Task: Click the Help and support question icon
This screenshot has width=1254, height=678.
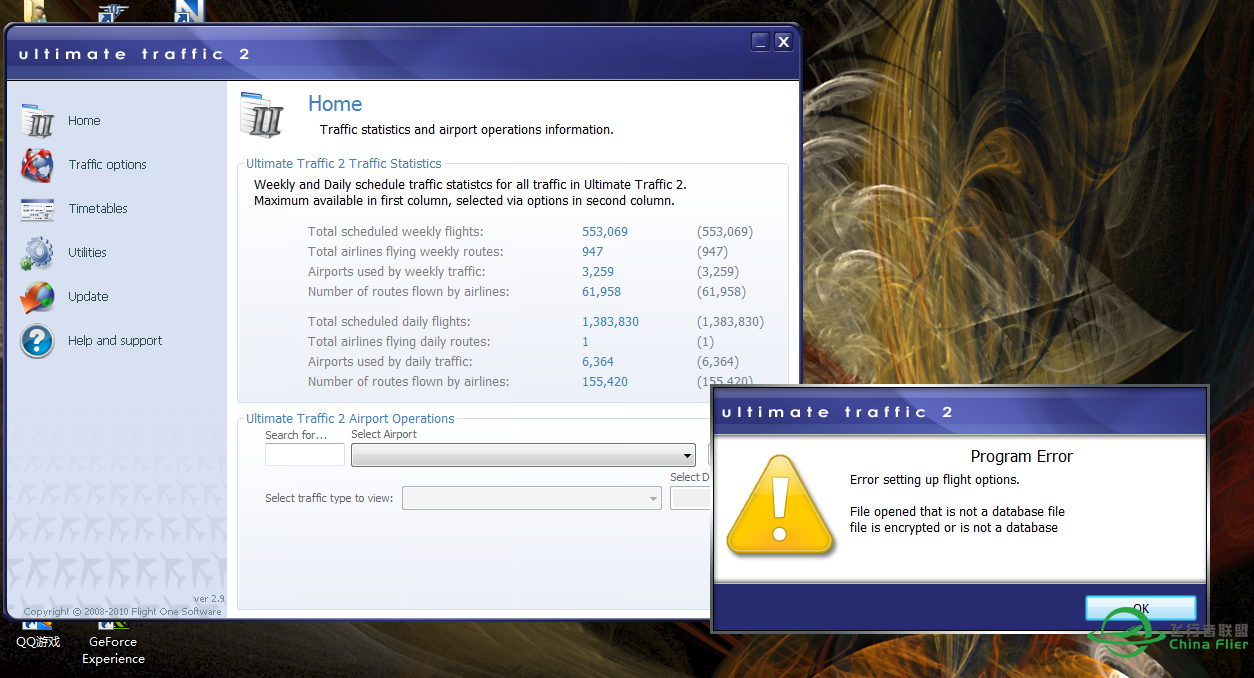Action: (x=37, y=341)
